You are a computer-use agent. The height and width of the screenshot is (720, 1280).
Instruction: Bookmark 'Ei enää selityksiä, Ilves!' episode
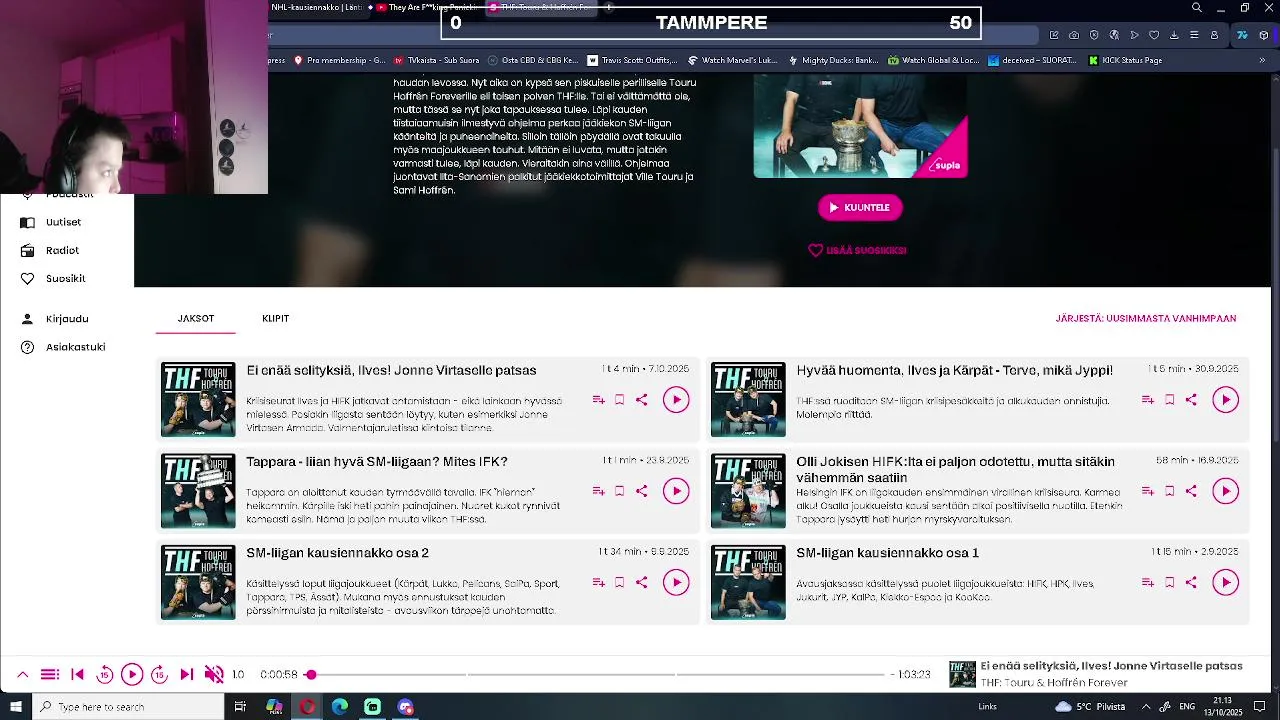pos(620,400)
